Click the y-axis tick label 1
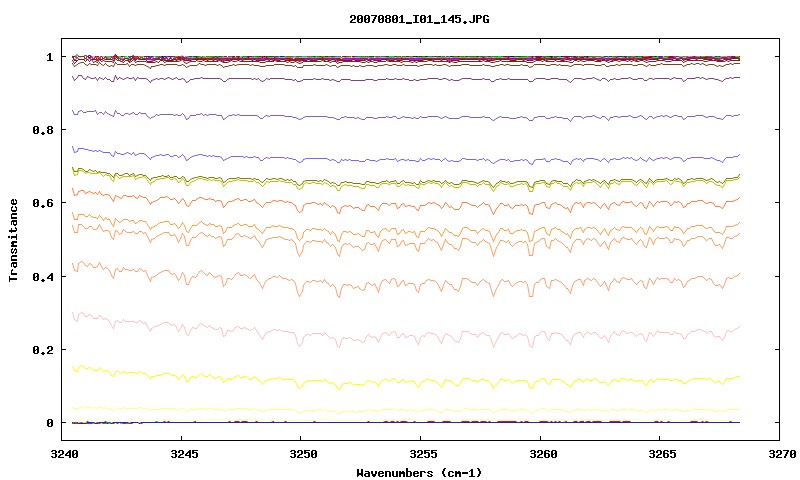800x480 pixels. coord(49,57)
